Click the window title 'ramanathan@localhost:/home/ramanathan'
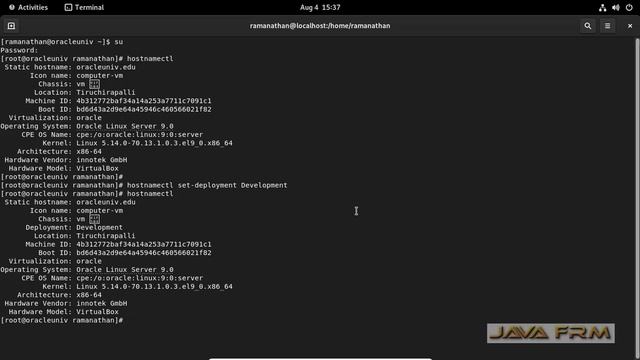Screen dimensions: 640x360 [320, 26]
